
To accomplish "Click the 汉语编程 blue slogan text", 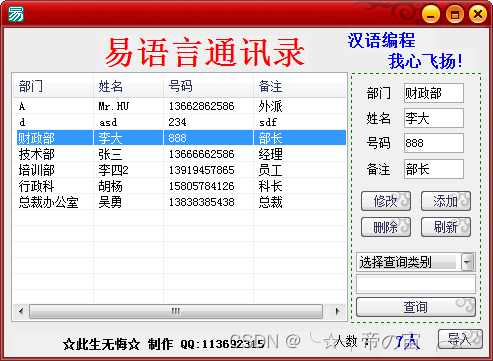I will 382,40.
